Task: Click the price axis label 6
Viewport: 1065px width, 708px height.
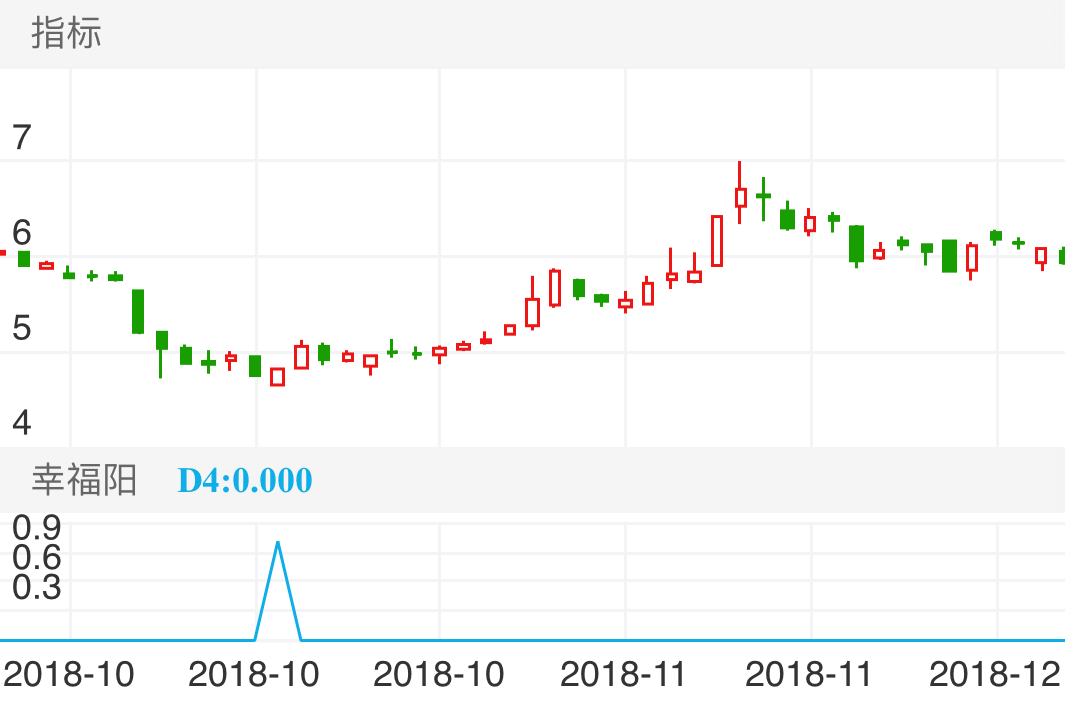Action: tap(21, 234)
